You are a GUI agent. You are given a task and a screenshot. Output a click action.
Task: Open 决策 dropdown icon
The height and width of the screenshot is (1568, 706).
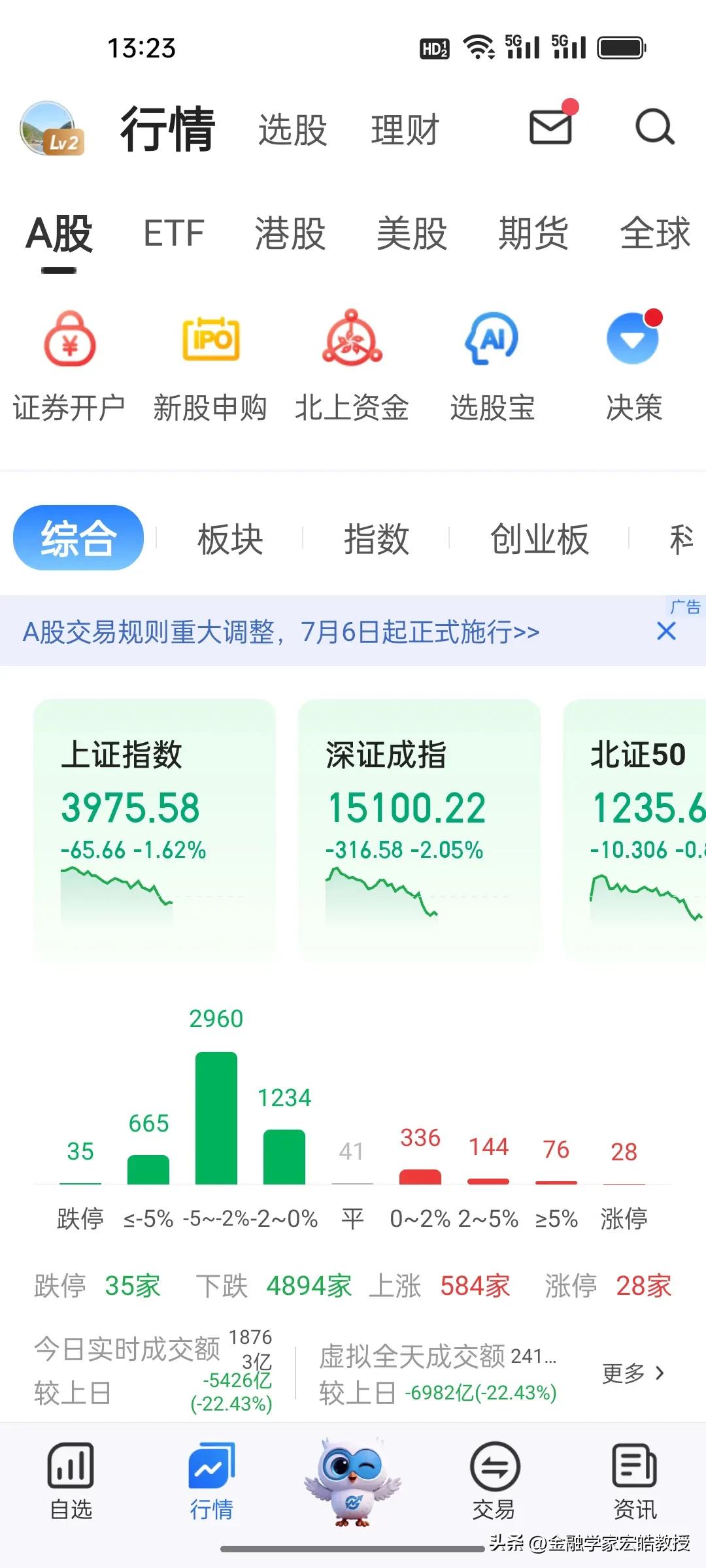(633, 338)
